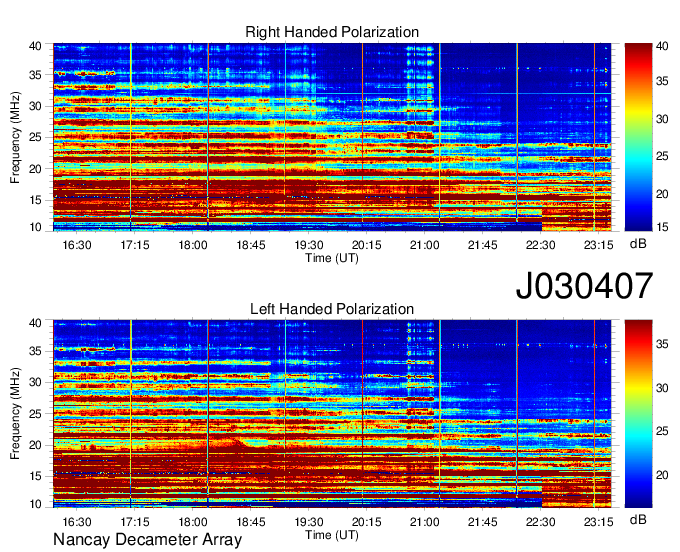Click the 17:15 time tick on Right Handed plot

135,245
